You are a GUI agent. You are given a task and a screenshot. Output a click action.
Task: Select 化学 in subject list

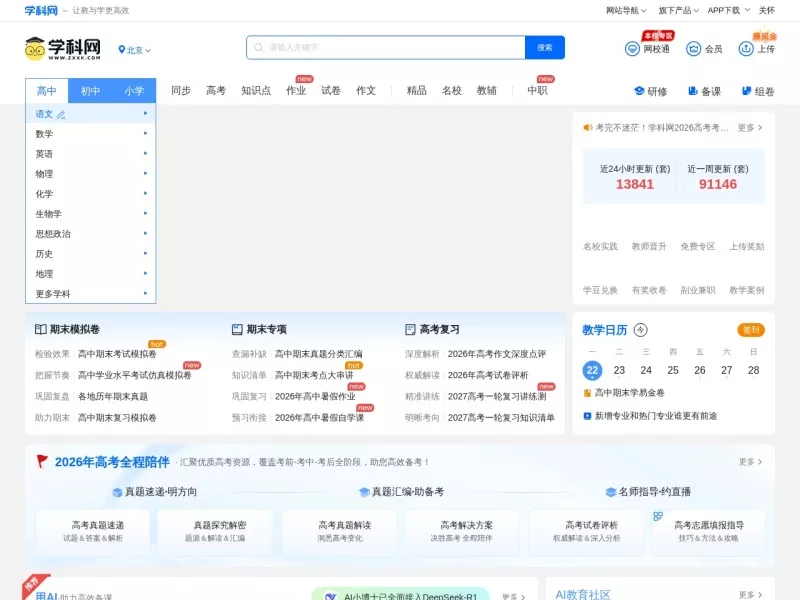90,194
